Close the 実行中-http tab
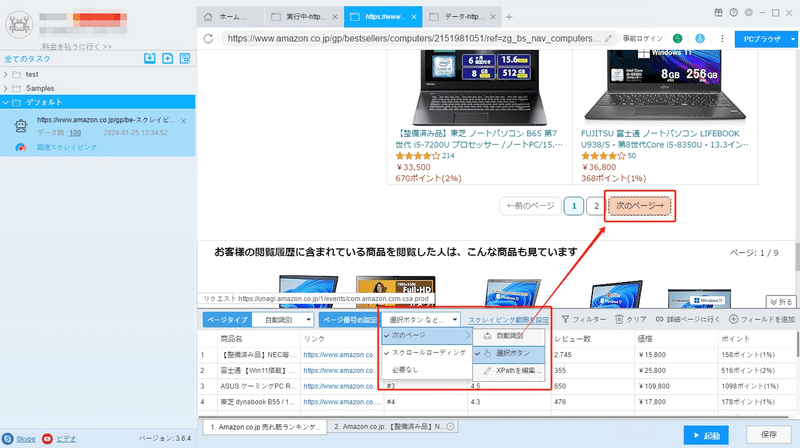 [x=335, y=17]
